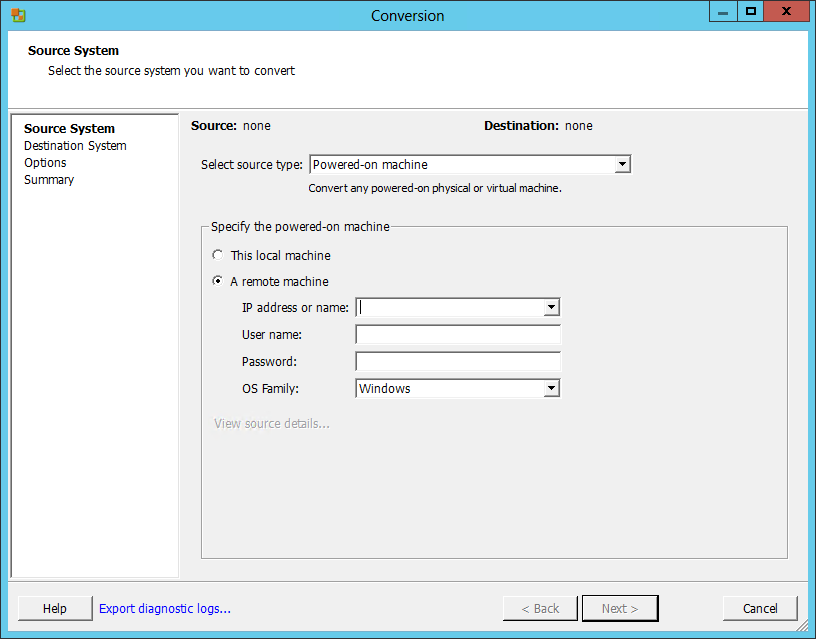The height and width of the screenshot is (639, 816).
Task: Expand the IP address or name dropdown arrow
Action: (x=552, y=308)
